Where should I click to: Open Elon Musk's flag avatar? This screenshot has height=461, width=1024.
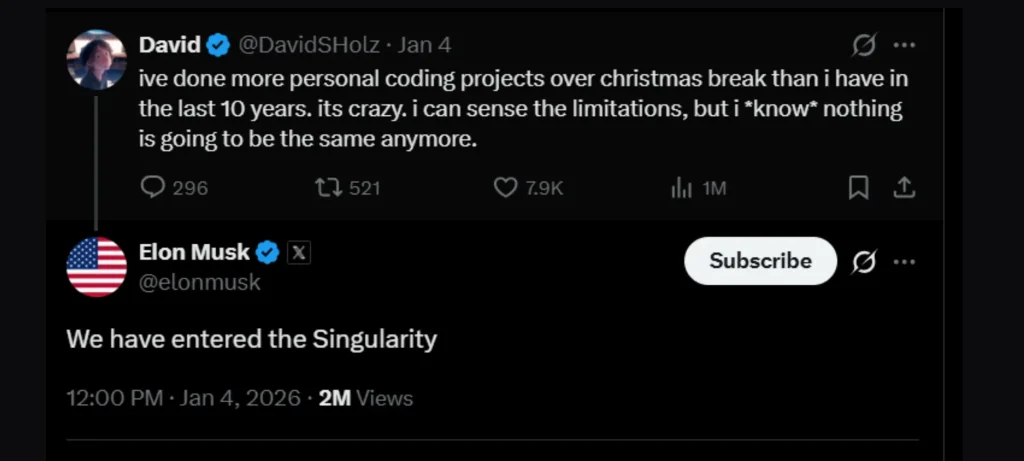pyautogui.click(x=96, y=267)
